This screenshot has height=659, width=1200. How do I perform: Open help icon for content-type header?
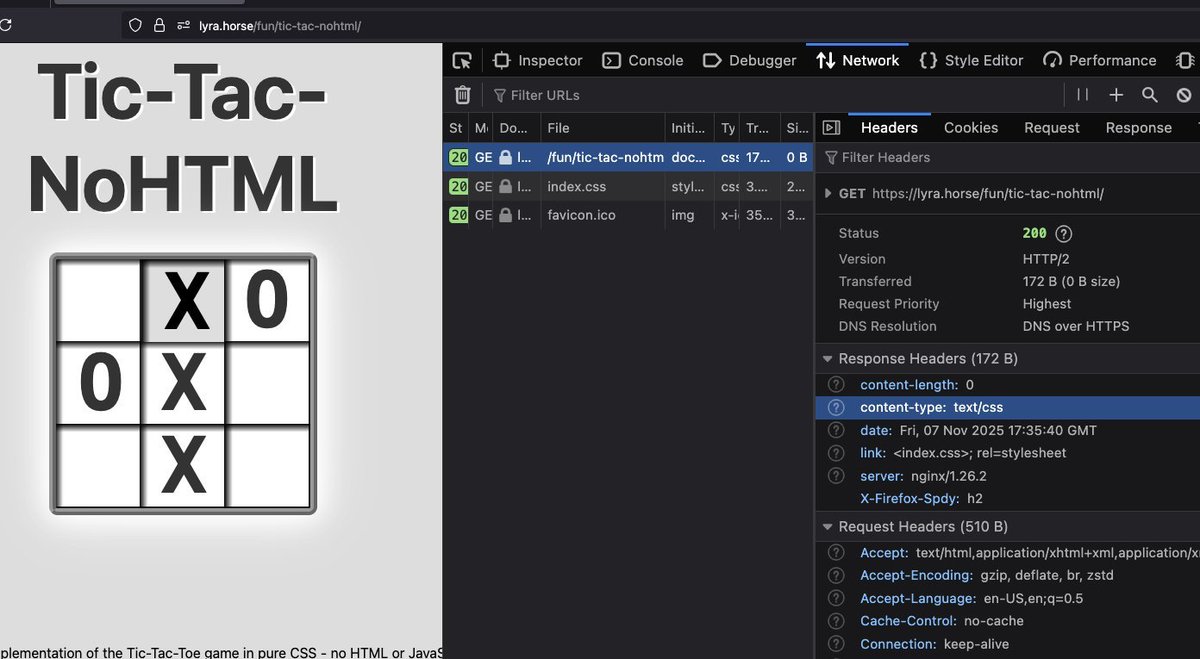coord(836,408)
